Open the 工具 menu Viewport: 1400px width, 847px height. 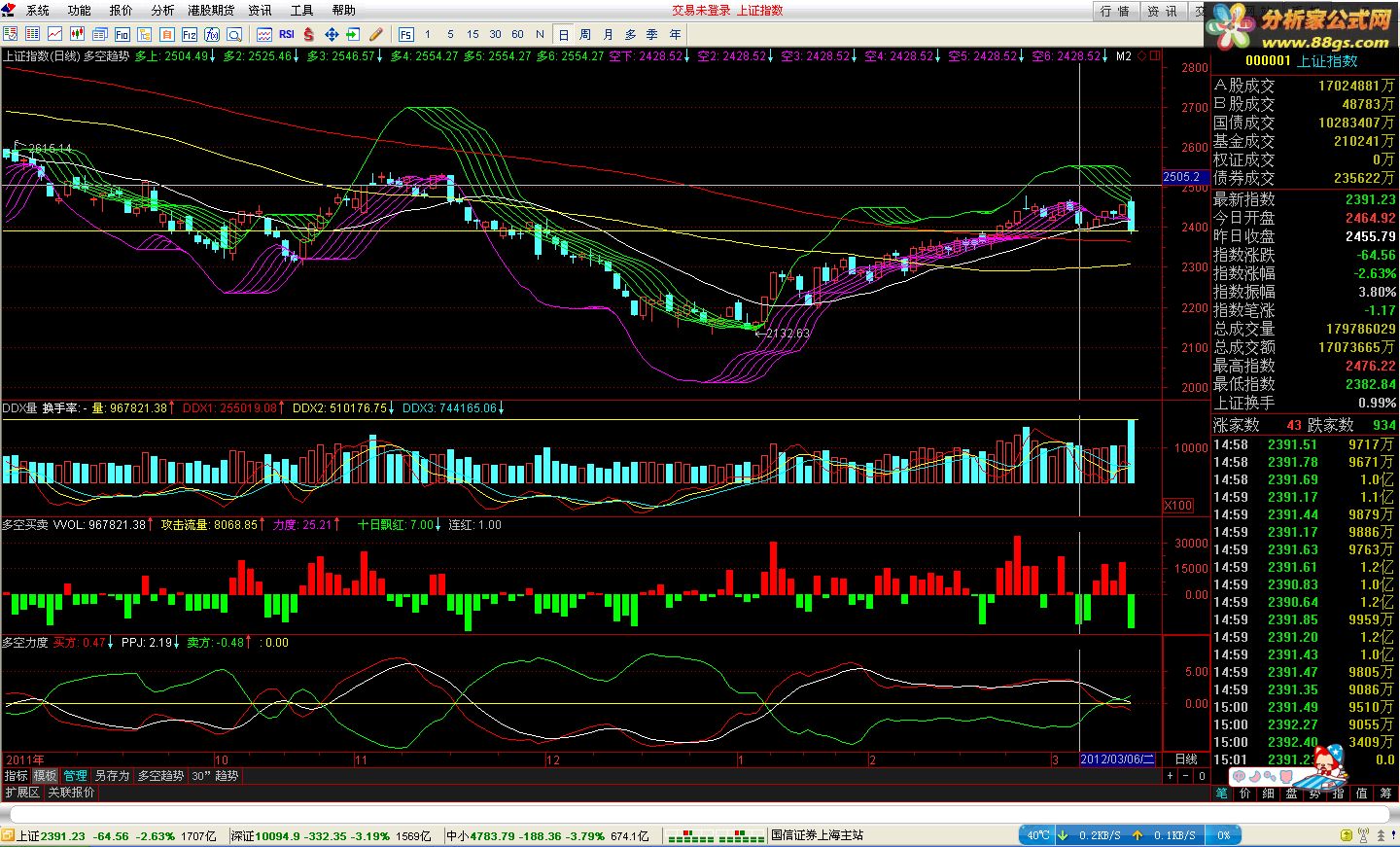(x=302, y=11)
